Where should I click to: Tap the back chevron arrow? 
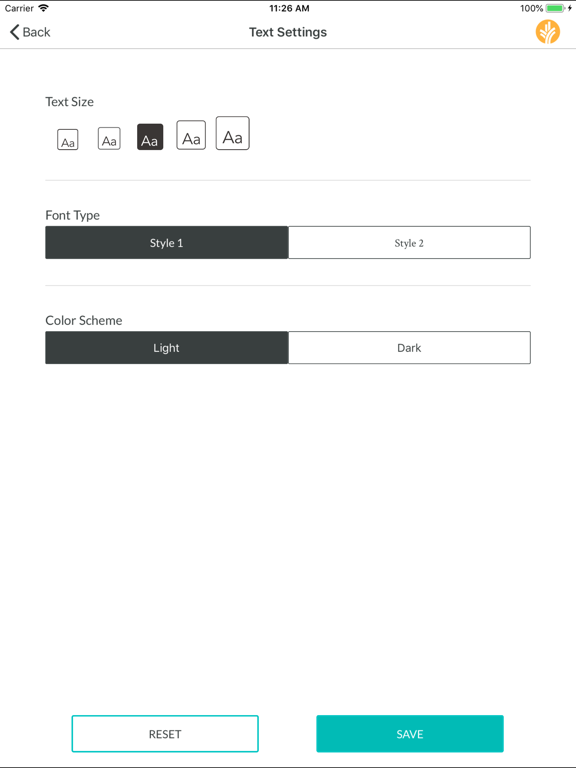(x=14, y=32)
